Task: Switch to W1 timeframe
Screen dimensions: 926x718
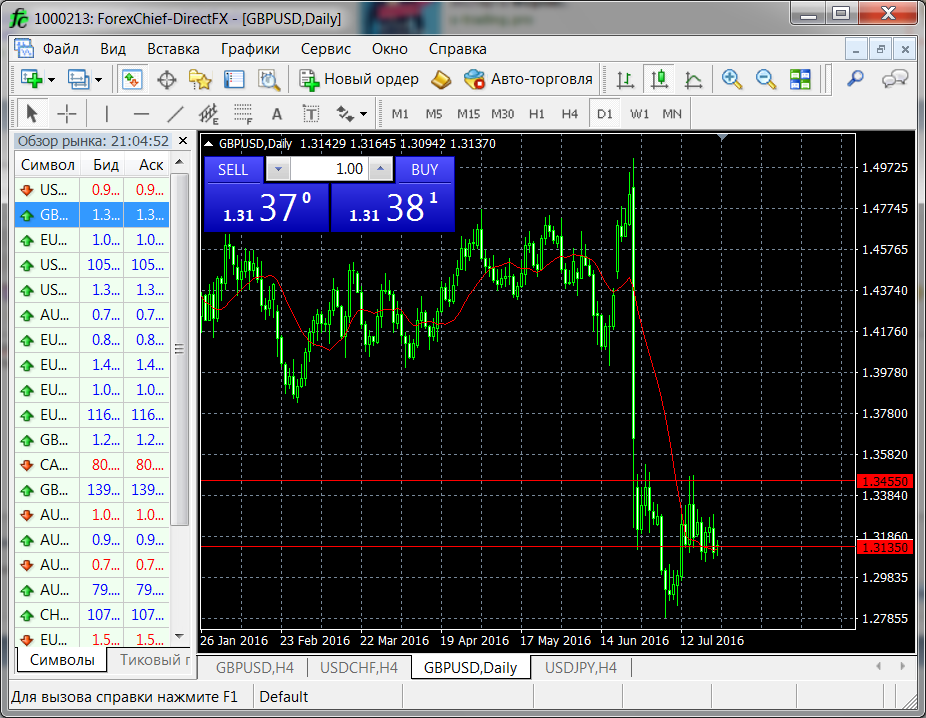Action: 640,114
